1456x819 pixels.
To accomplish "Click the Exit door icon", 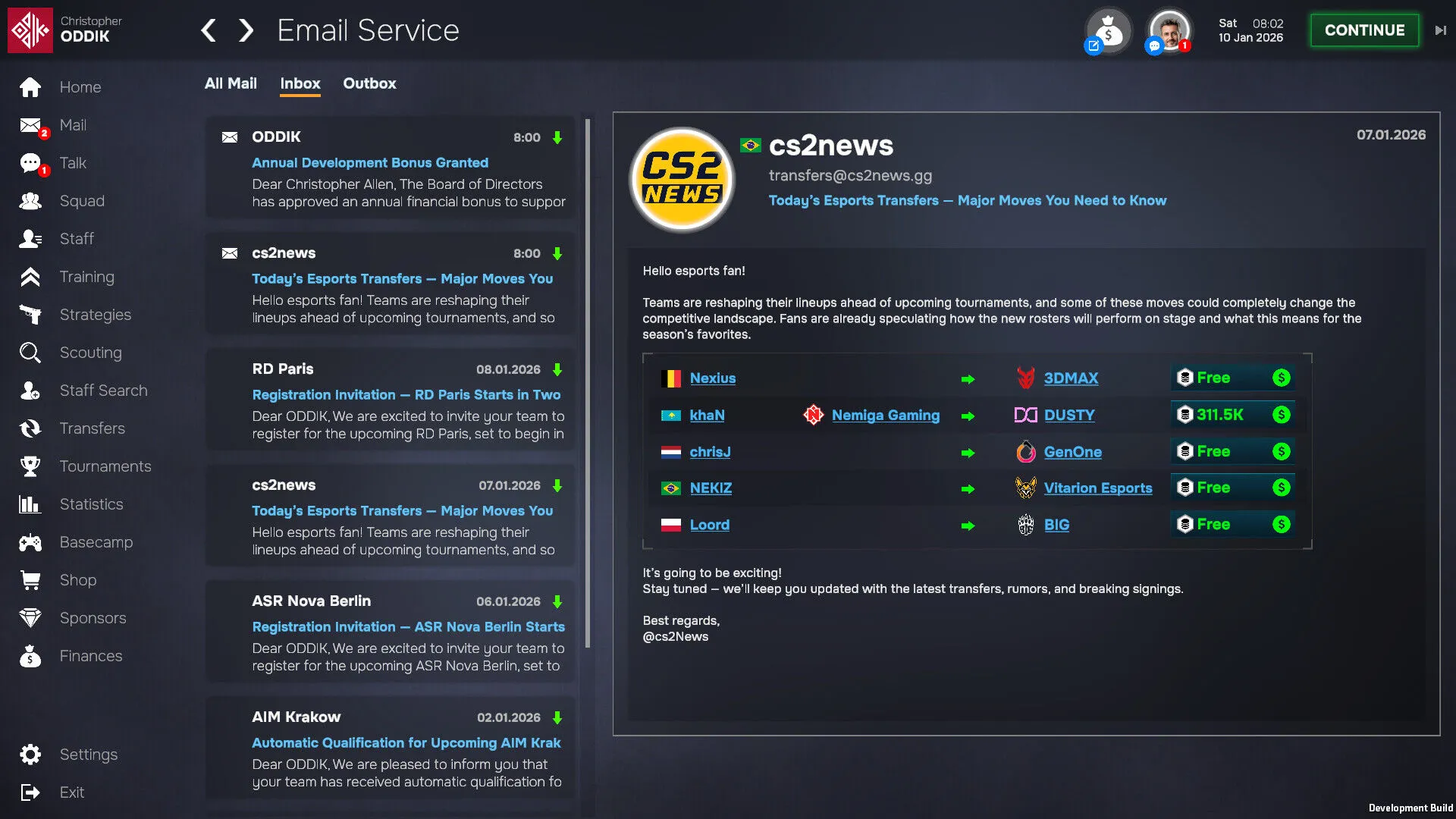I will [x=30, y=792].
